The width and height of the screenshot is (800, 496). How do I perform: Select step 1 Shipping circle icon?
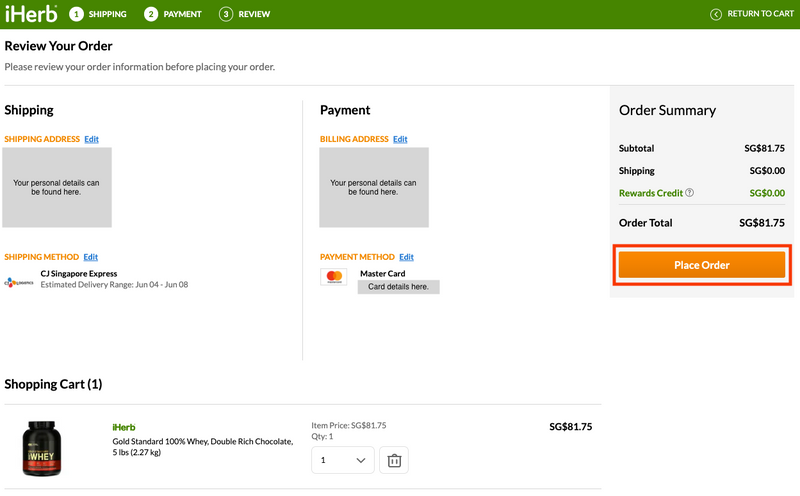click(x=77, y=14)
